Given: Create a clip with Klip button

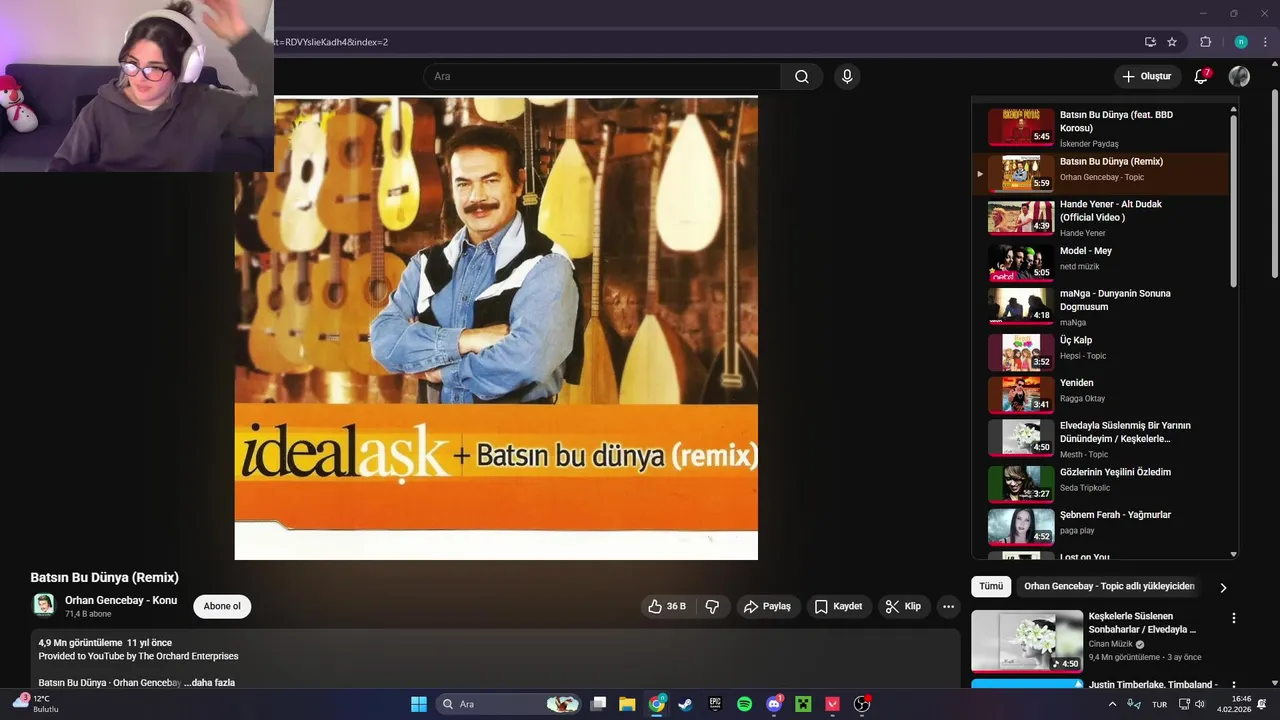Looking at the screenshot, I should tap(903, 606).
